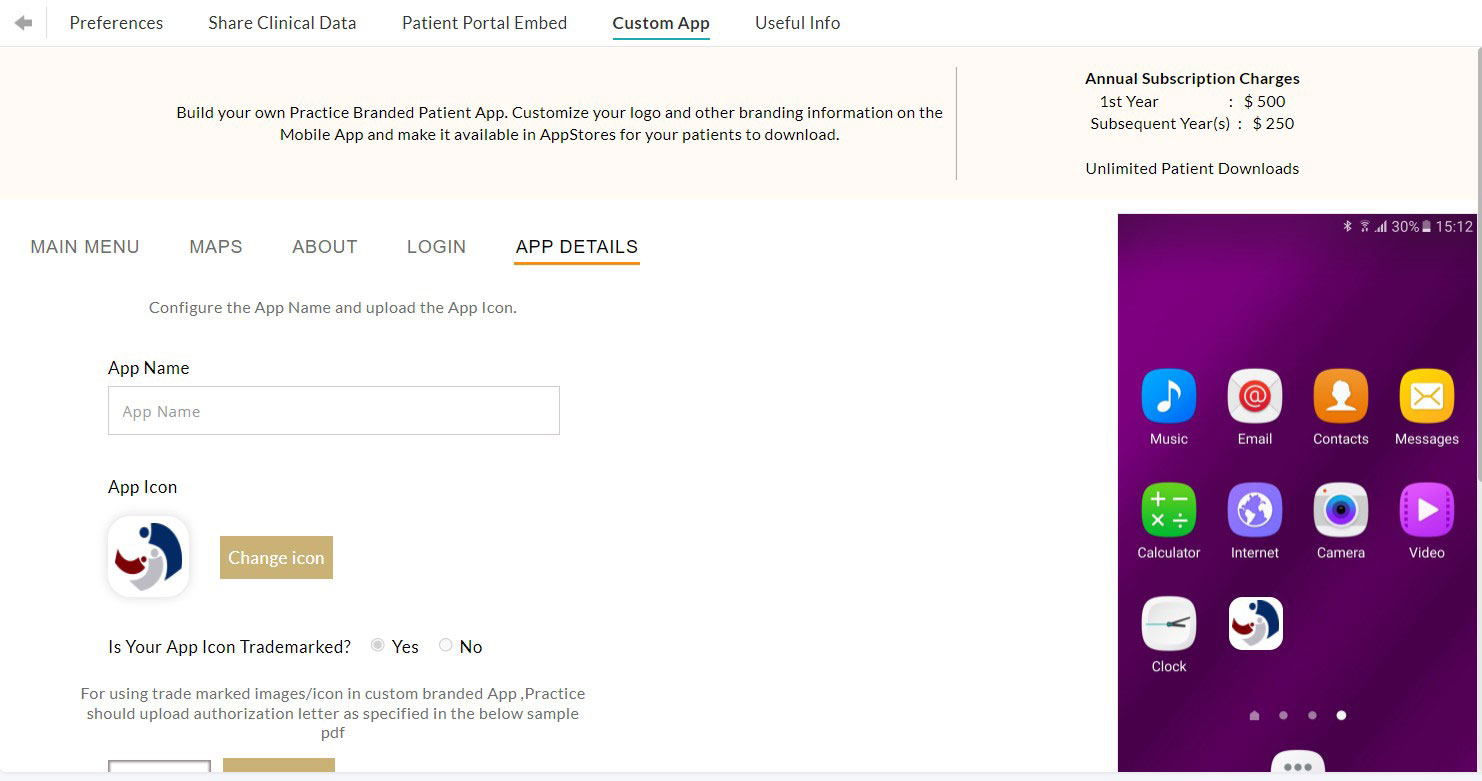Select Yes for trademarked app icon
1482x781 pixels.
pos(378,645)
